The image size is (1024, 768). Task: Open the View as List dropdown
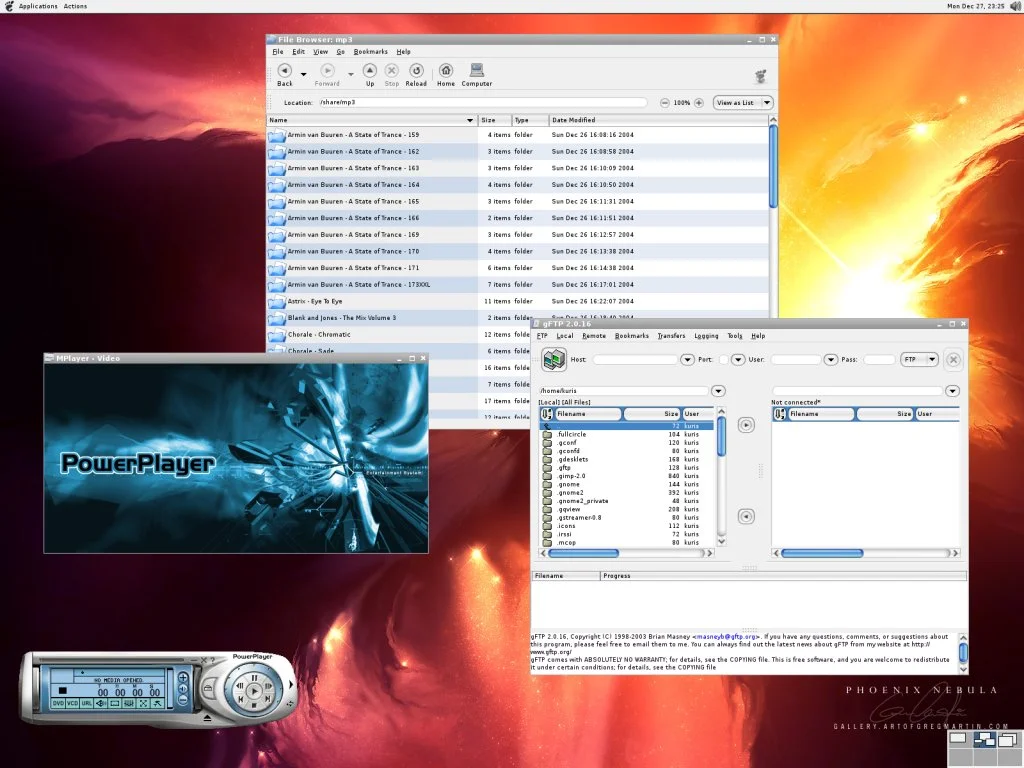[743, 103]
